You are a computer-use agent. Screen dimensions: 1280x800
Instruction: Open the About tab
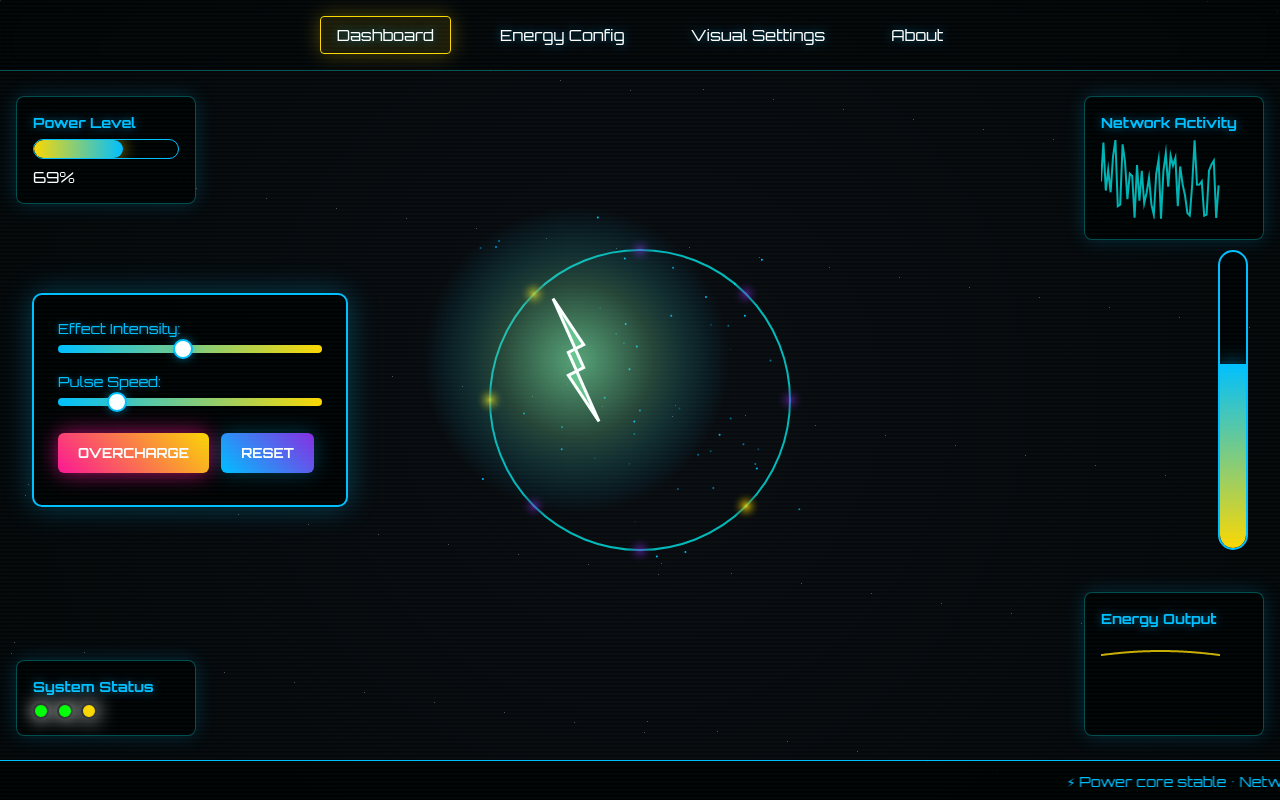(917, 35)
